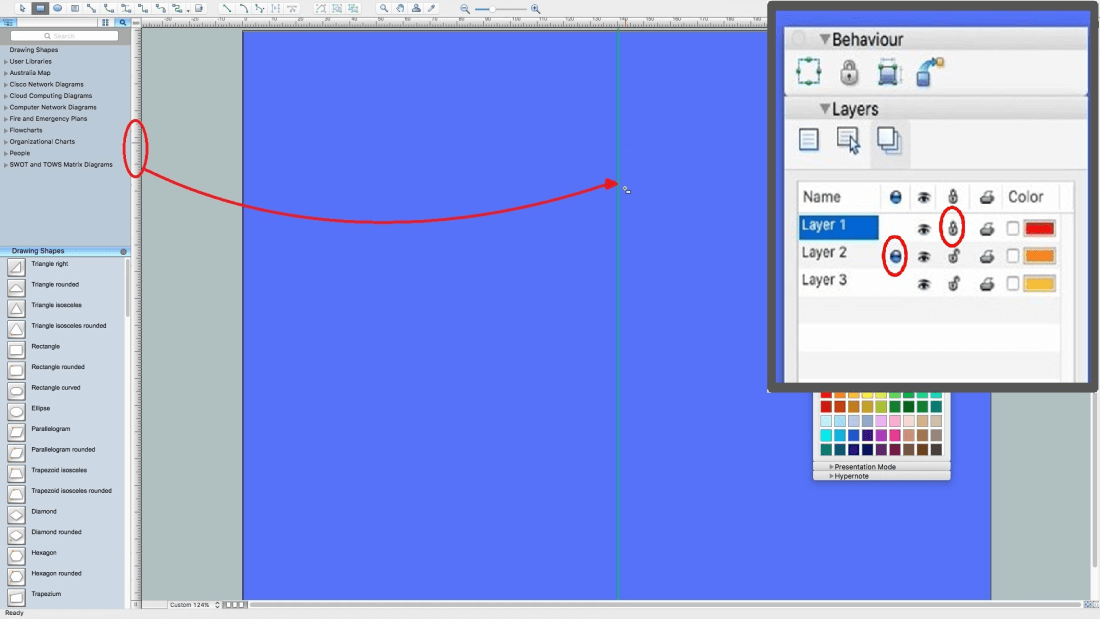This screenshot has width=1100, height=619.
Task: Click the stacked layers icon in Layers panel
Action: (888, 140)
